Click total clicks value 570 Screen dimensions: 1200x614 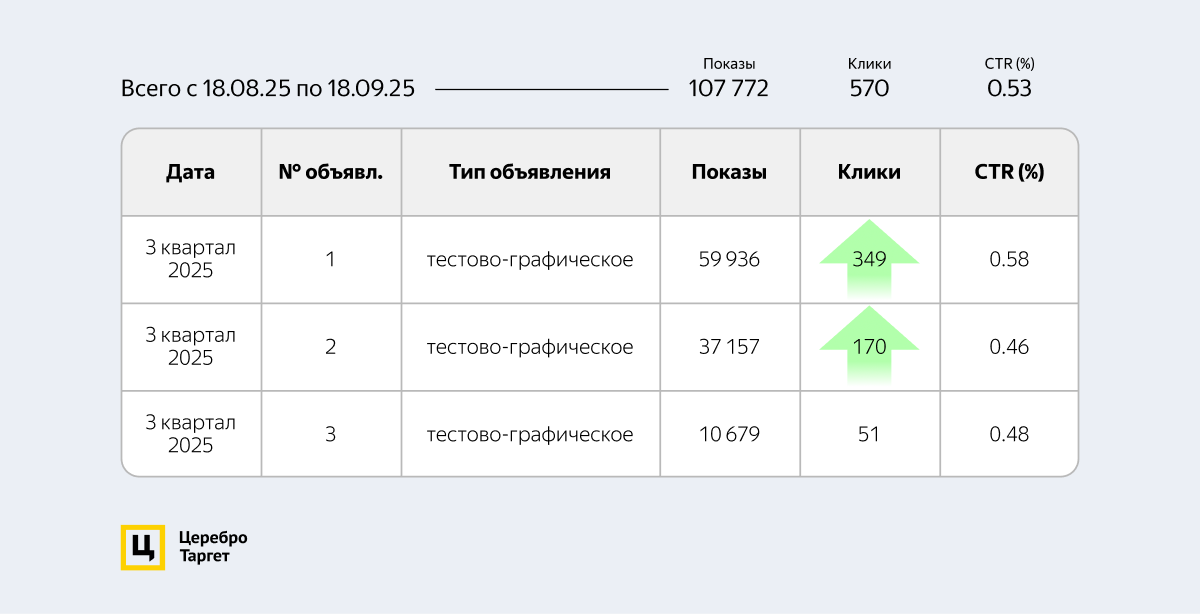869,88
